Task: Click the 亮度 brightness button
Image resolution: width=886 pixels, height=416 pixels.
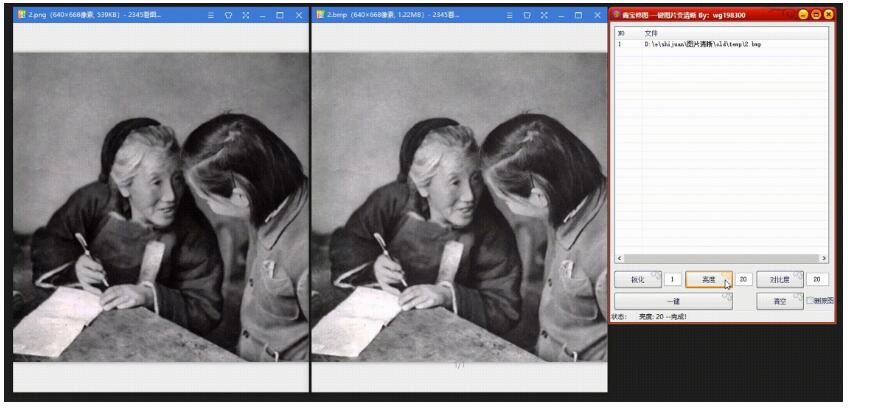Action: tap(708, 280)
